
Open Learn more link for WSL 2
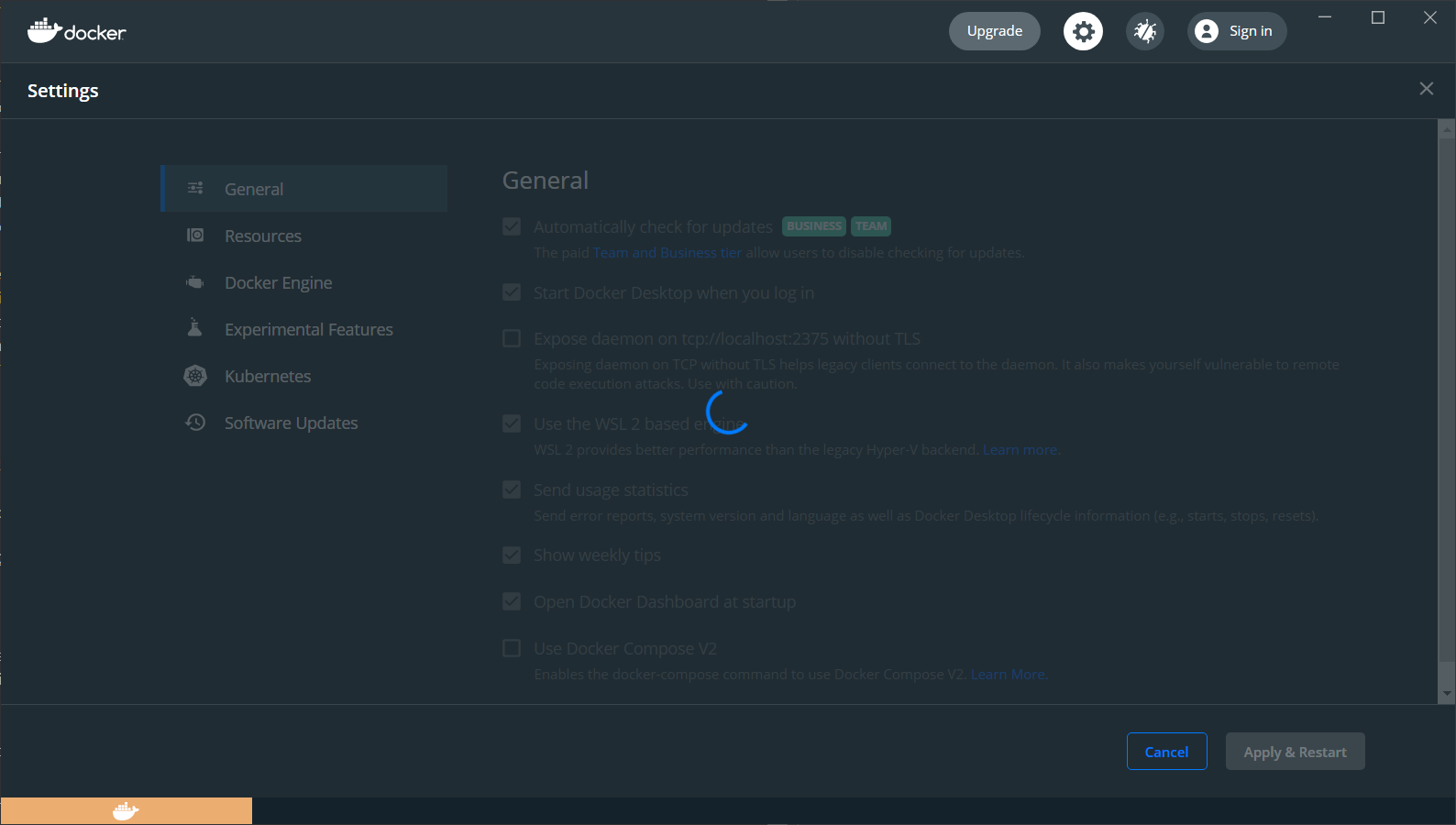point(1020,450)
